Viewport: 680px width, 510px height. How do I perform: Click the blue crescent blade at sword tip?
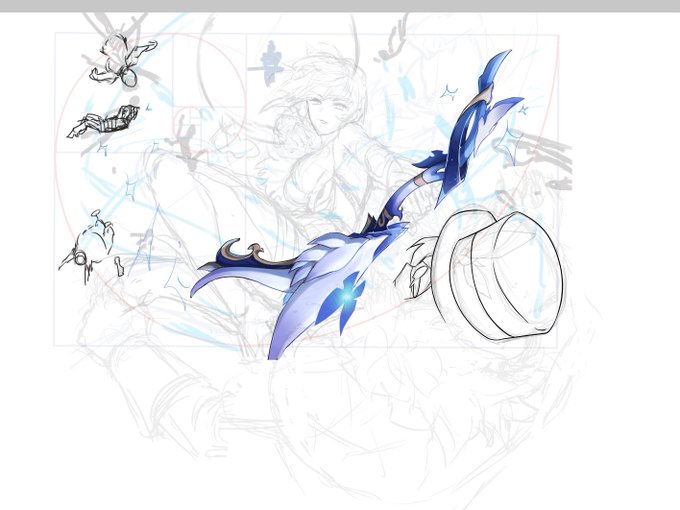coord(494,70)
